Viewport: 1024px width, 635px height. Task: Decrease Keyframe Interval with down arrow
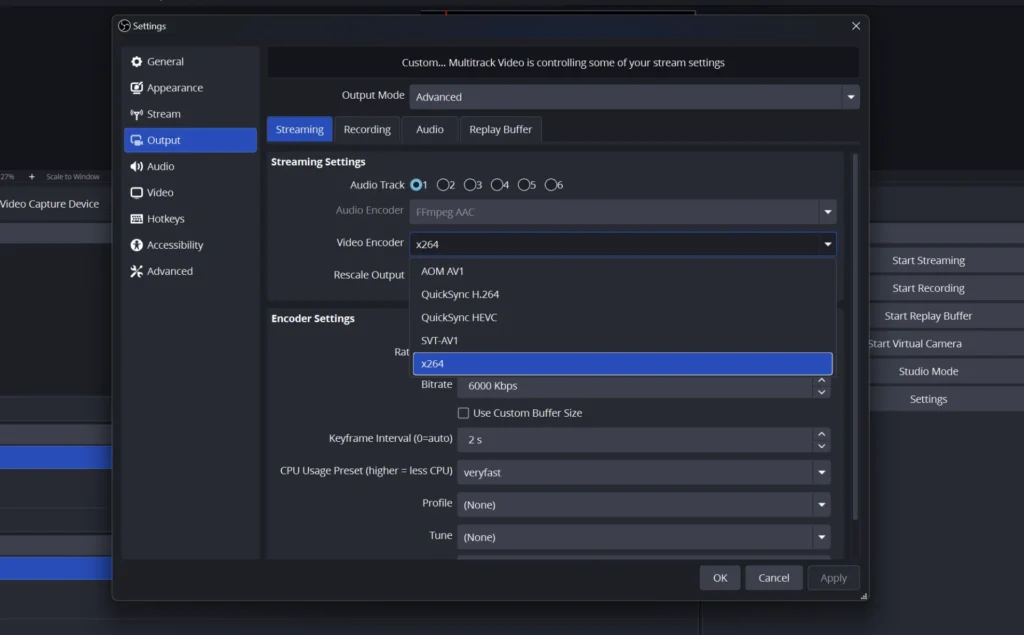822,446
